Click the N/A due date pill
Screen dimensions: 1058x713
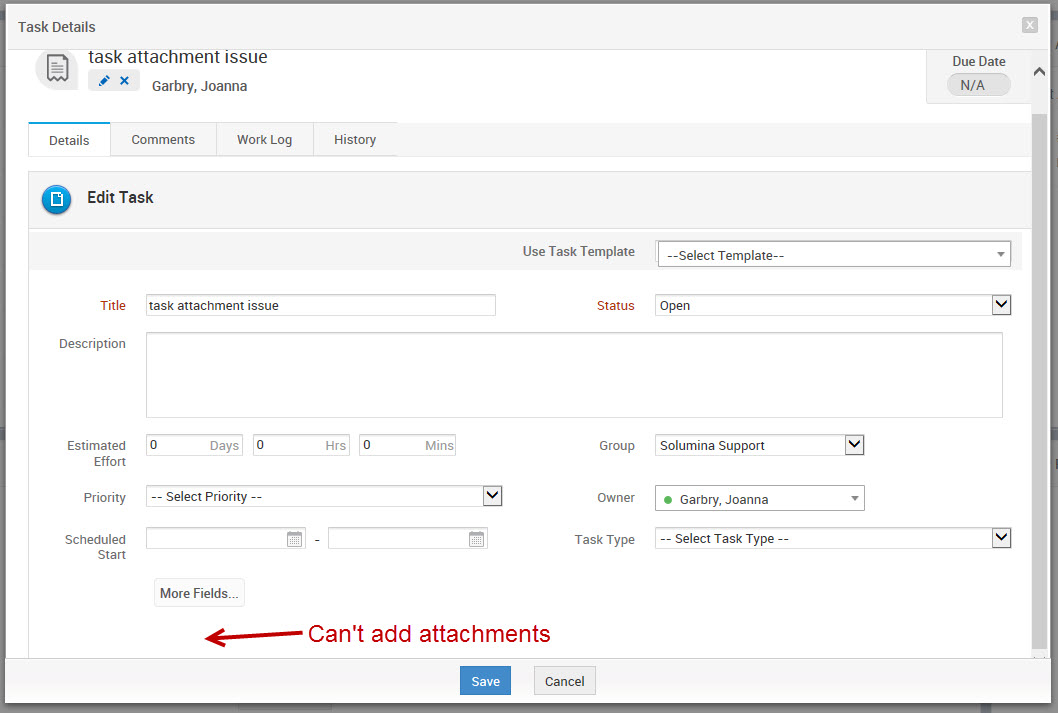click(x=978, y=85)
